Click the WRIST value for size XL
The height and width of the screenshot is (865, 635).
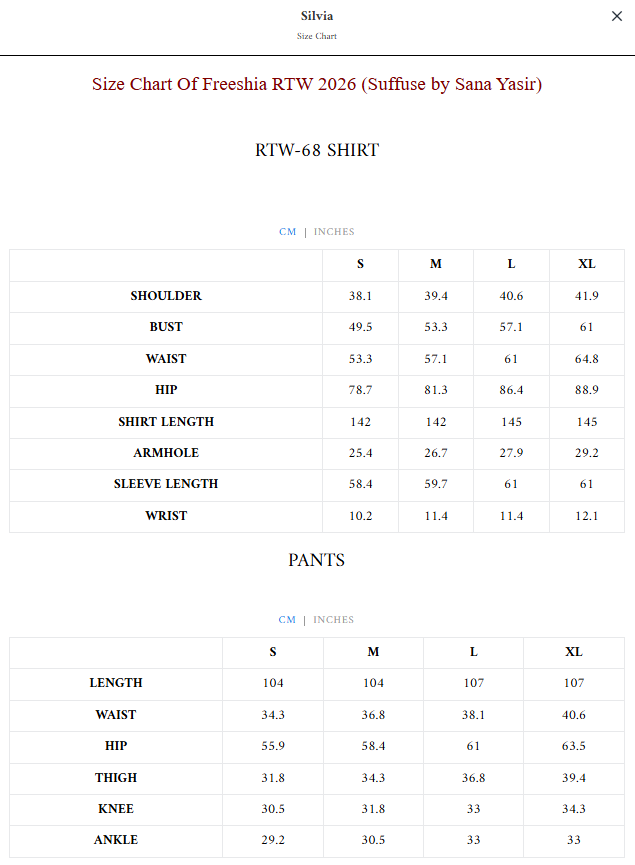(x=586, y=516)
